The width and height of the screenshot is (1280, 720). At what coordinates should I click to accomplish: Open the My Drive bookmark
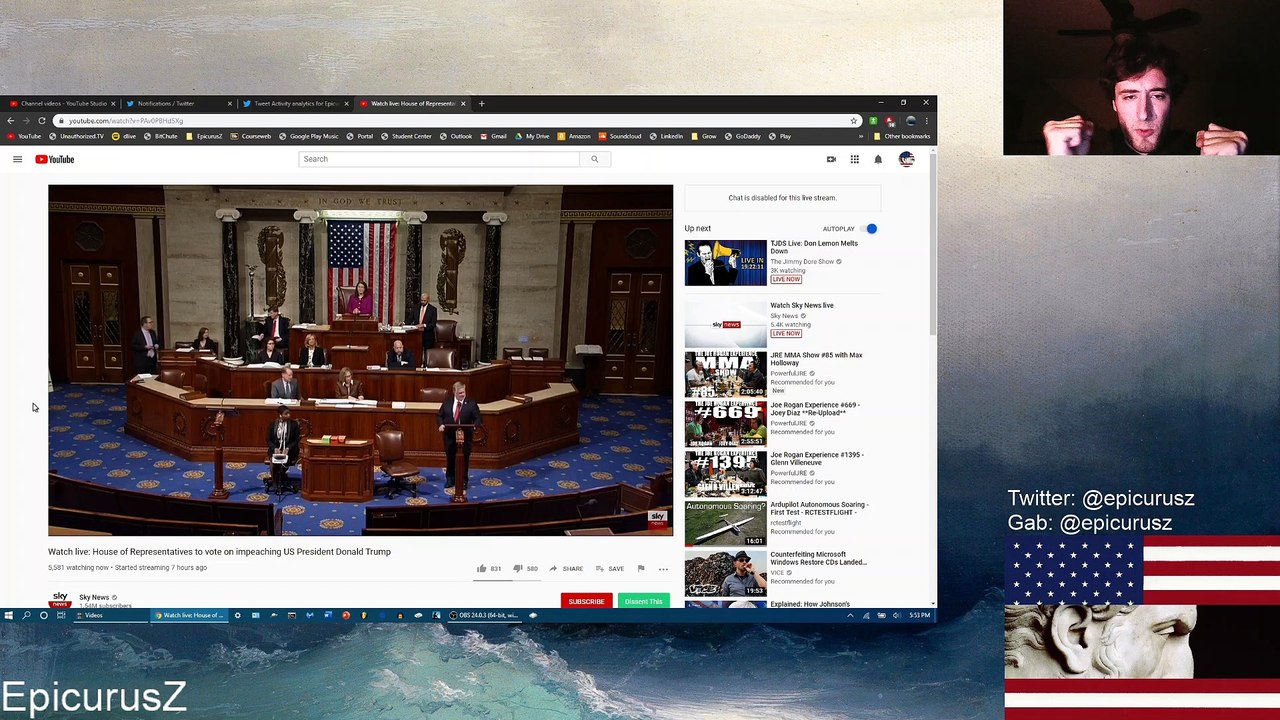(x=532, y=136)
